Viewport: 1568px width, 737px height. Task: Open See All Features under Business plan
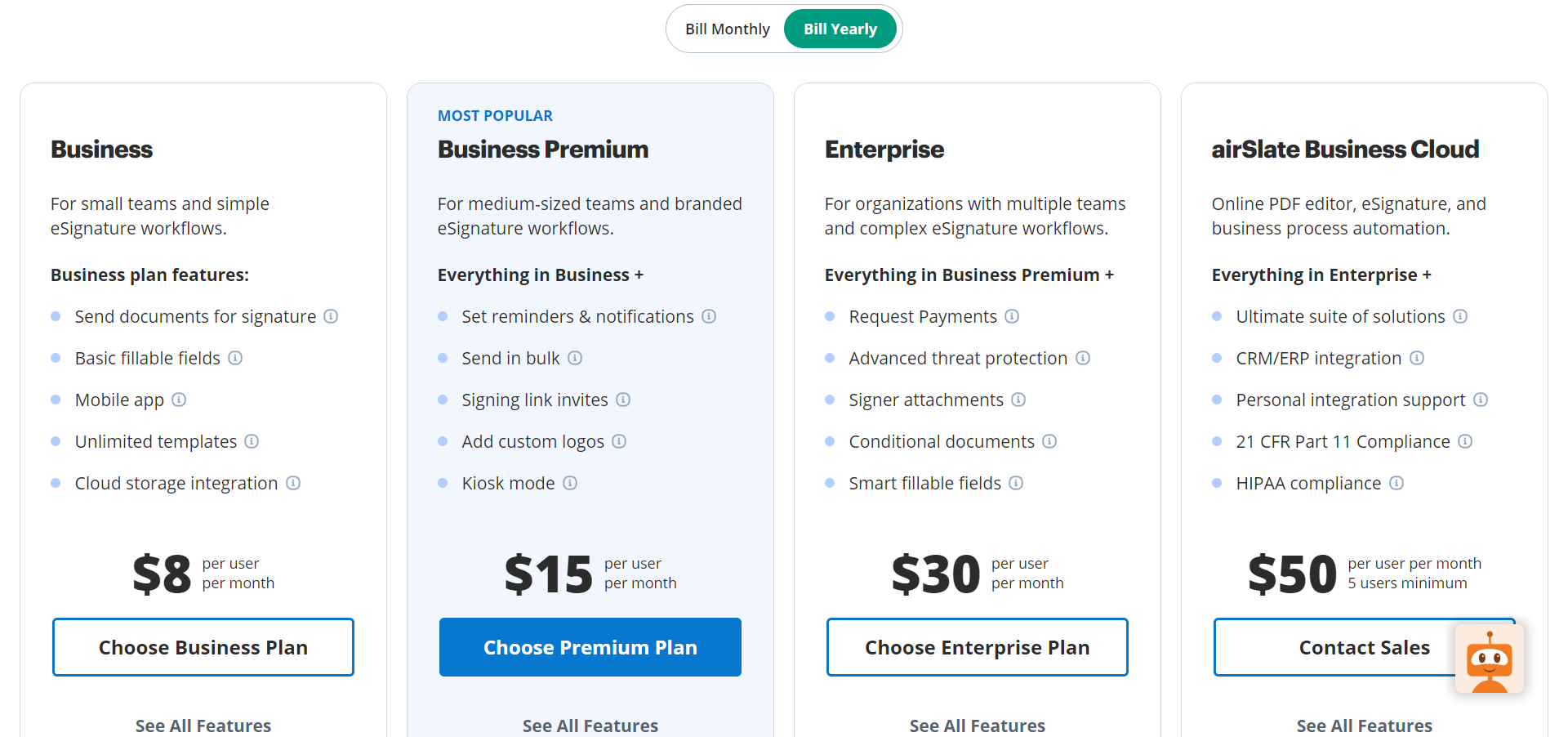203,726
